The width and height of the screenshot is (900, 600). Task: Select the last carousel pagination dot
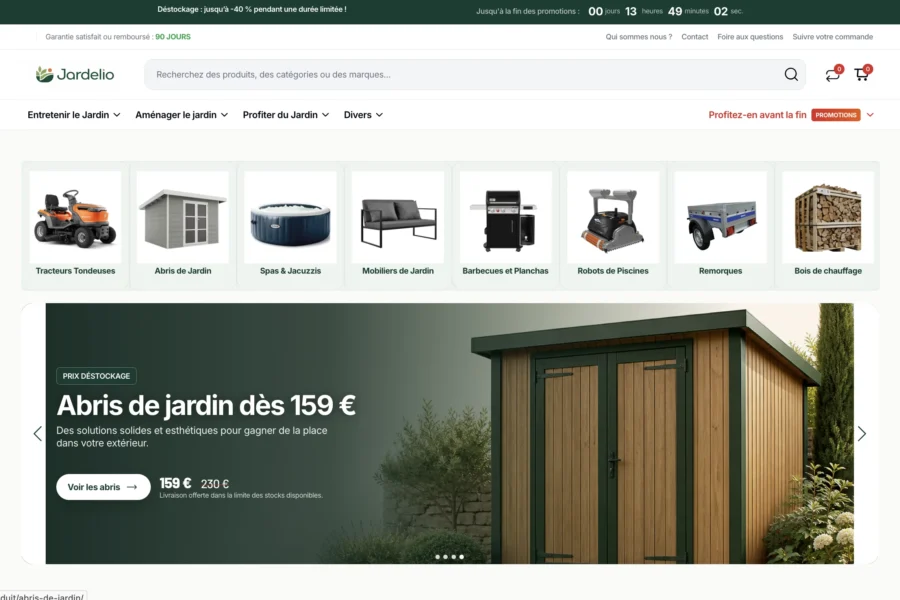tap(461, 557)
